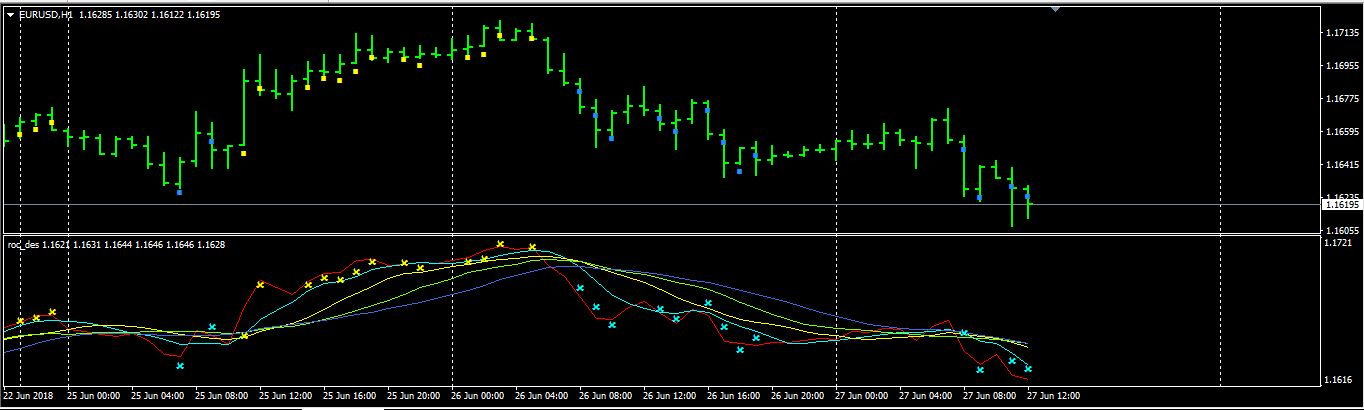Click the horizontal current price level line
The height and width of the screenshot is (410, 1364).
[x=660, y=204]
